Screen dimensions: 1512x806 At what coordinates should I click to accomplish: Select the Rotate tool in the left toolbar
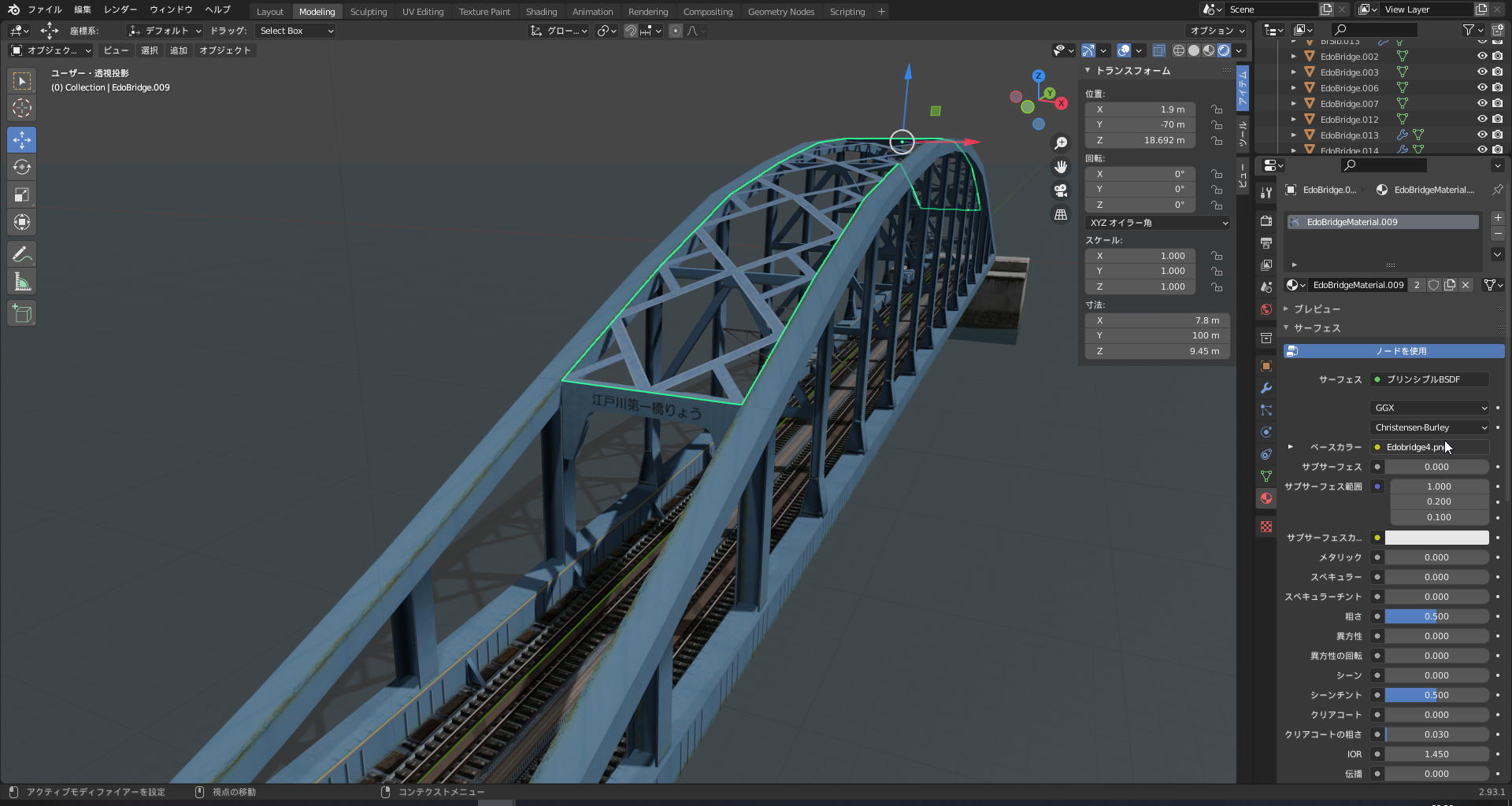click(x=22, y=167)
